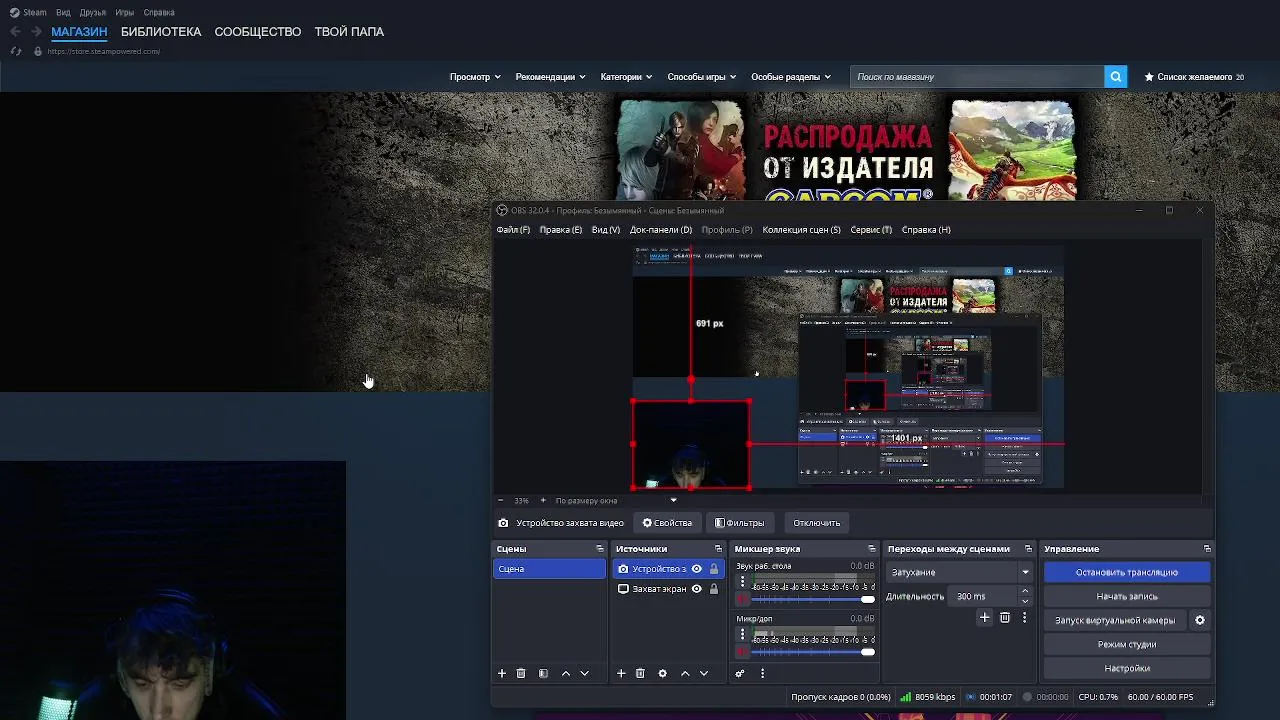Screen dimensions: 1280x720
Task: Pop out the Источники dock panel
Action: click(x=718, y=549)
